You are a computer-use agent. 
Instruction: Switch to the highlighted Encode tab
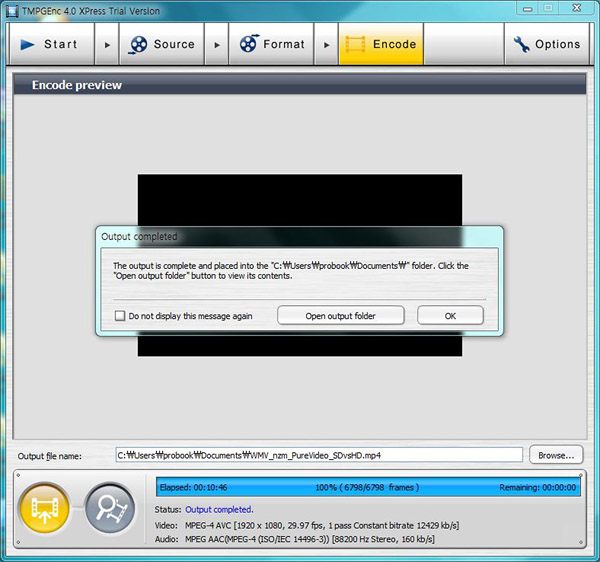tap(381, 44)
